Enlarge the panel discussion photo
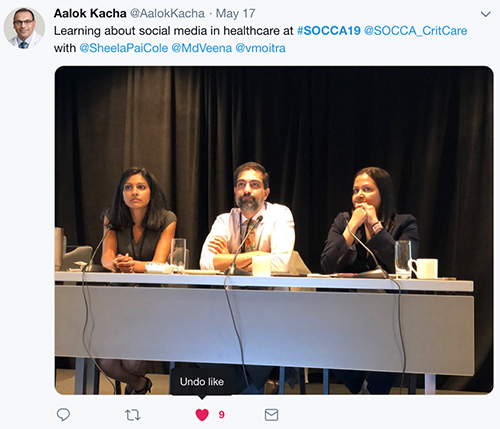 pos(274,230)
